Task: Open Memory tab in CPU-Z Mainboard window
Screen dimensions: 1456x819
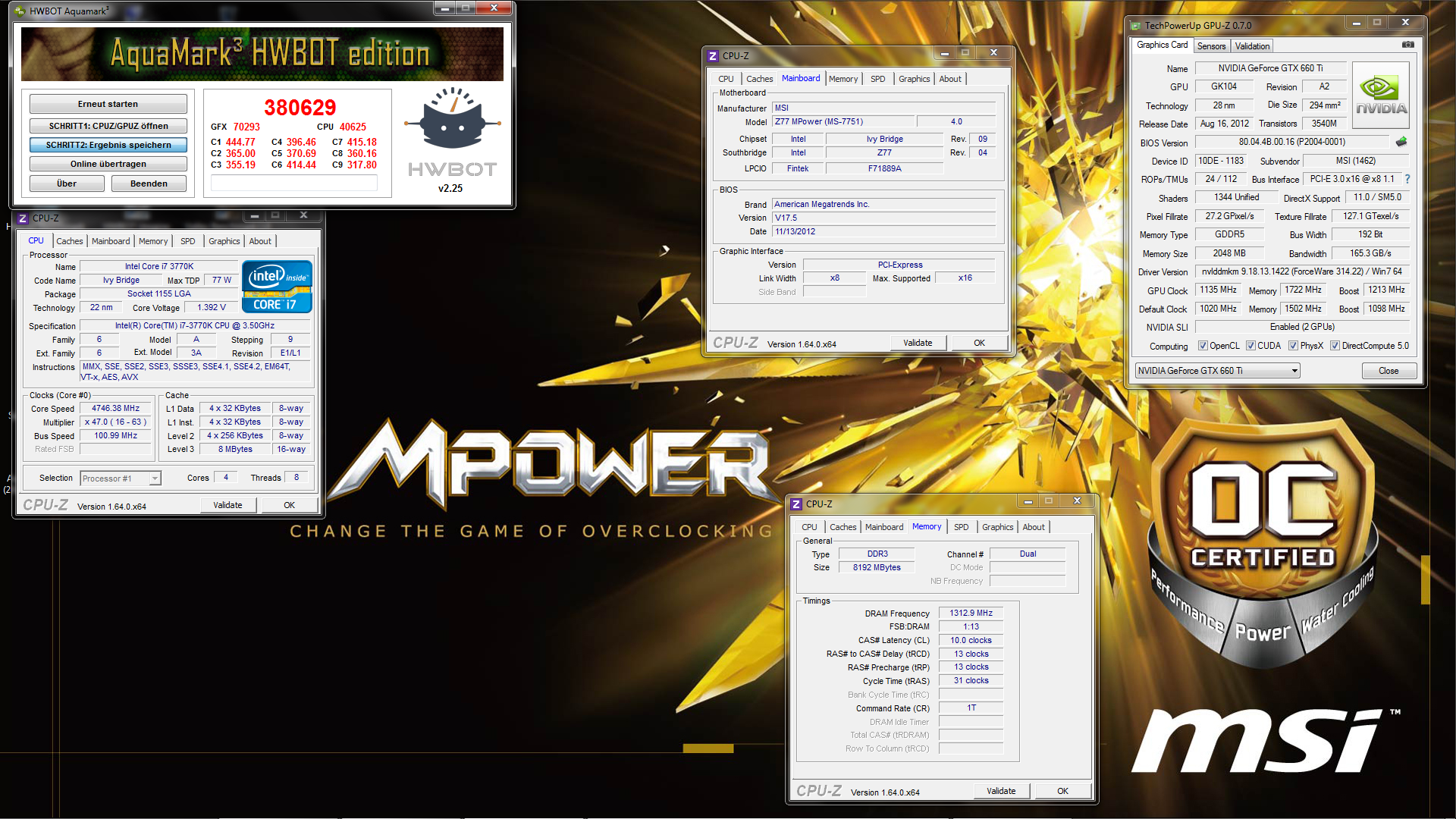Action: 843,79
